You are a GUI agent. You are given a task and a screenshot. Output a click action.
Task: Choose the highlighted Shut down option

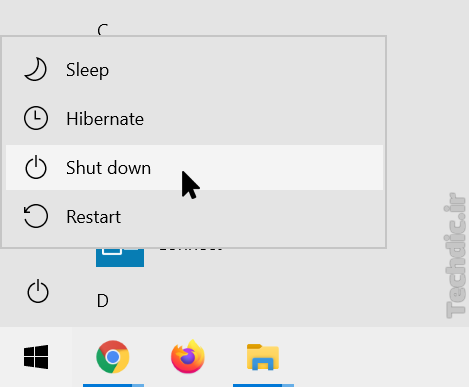194,167
